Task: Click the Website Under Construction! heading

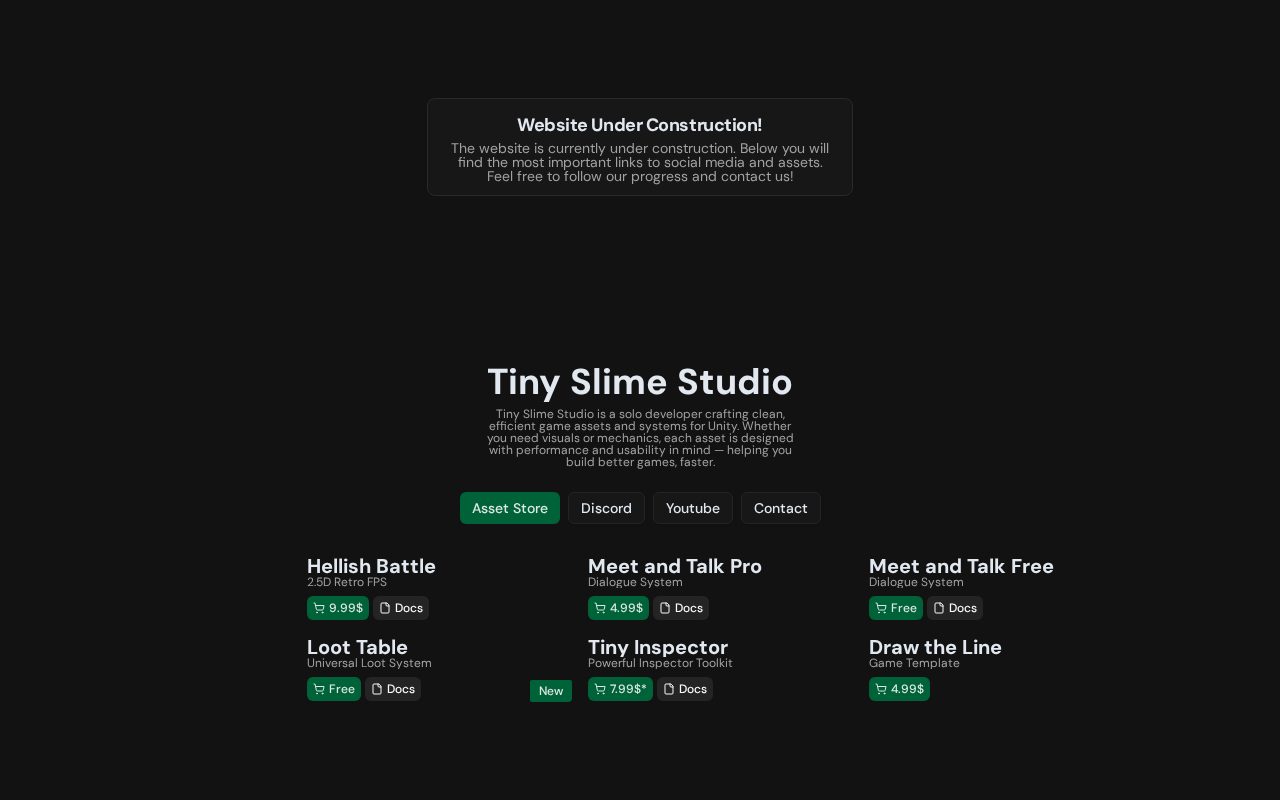Action: tap(640, 125)
